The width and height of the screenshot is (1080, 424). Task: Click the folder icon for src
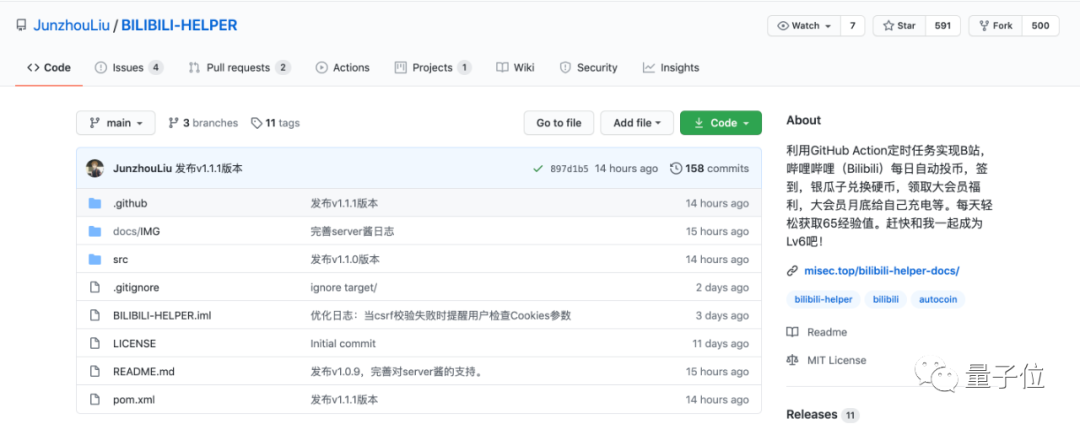tap(95, 259)
